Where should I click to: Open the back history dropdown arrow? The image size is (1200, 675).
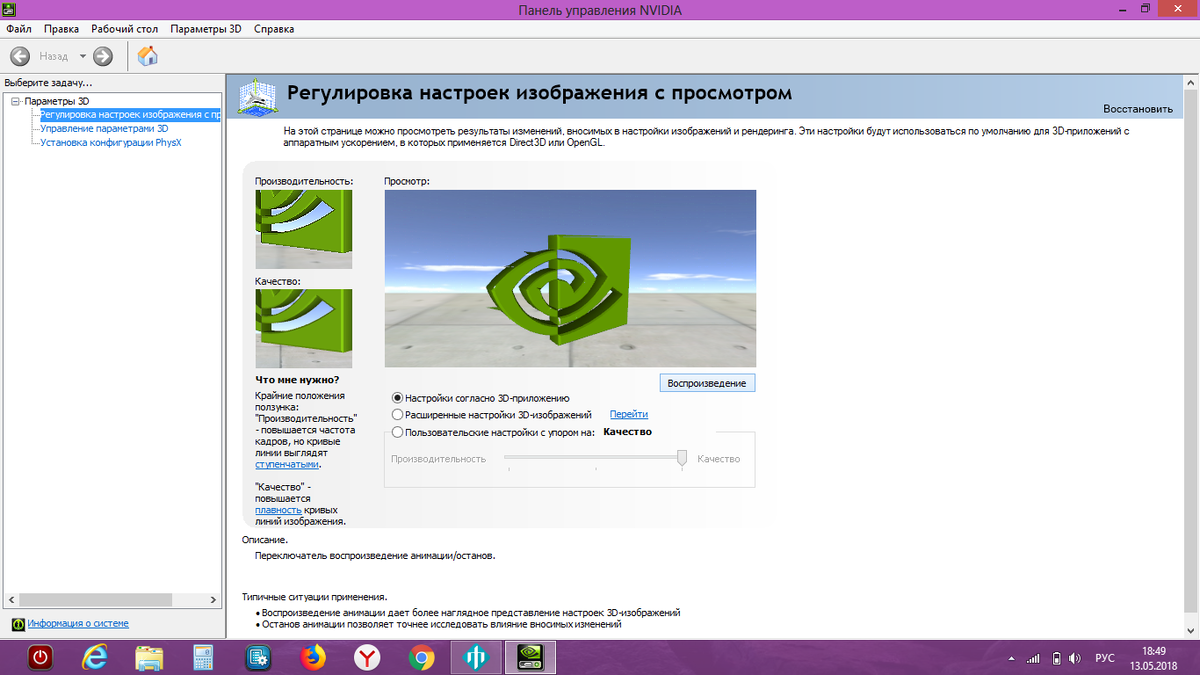tap(83, 56)
